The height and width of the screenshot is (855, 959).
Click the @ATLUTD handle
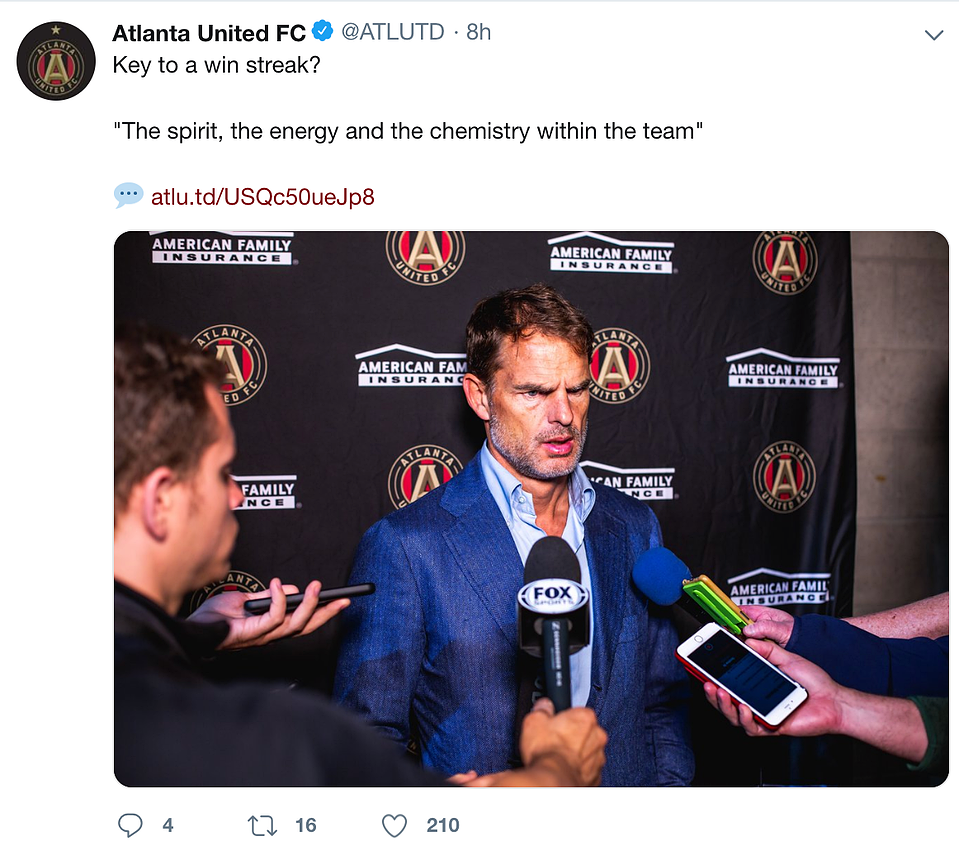[x=393, y=32]
